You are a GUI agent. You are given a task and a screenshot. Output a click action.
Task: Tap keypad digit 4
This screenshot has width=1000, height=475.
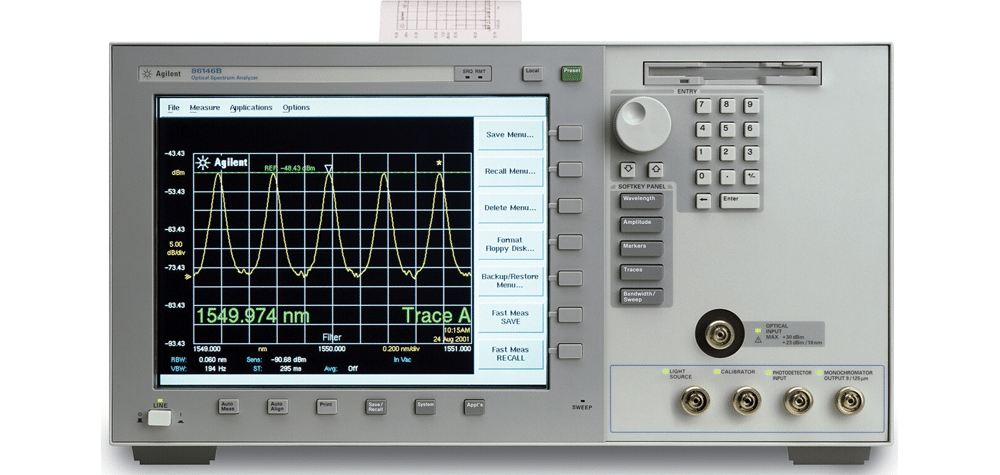(703, 129)
